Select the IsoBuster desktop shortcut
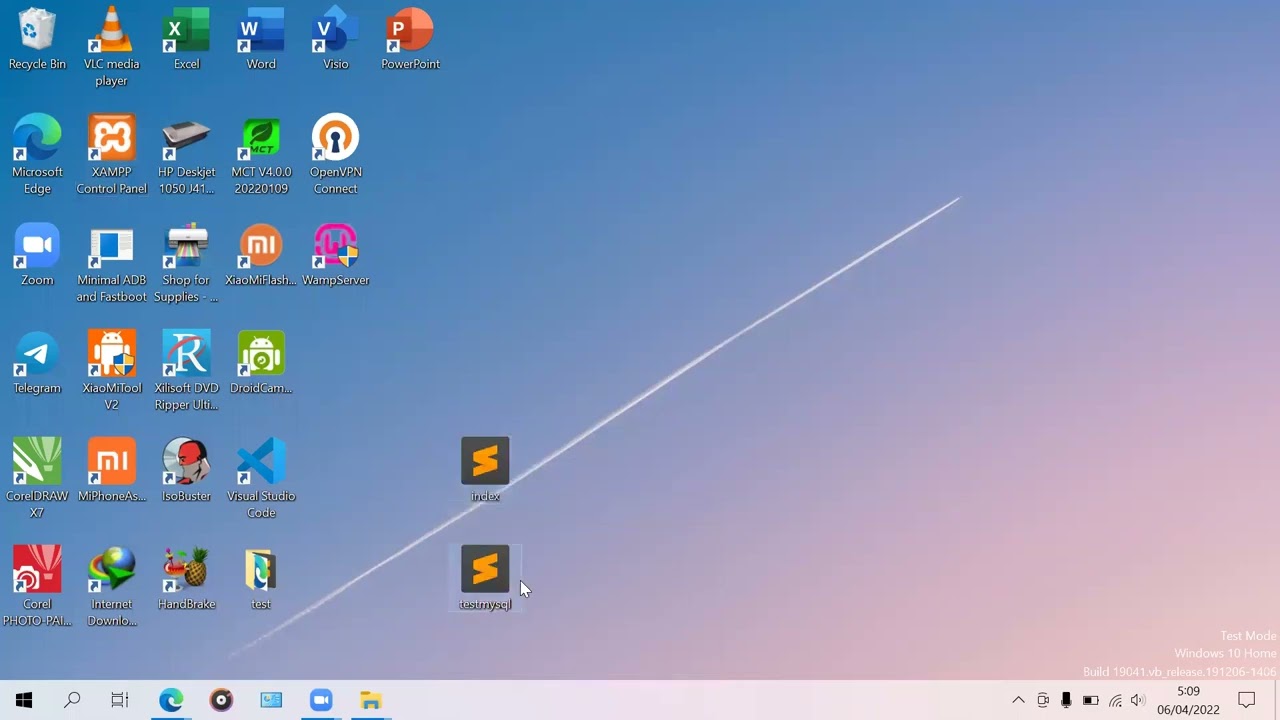The image size is (1280, 720). [x=186, y=471]
